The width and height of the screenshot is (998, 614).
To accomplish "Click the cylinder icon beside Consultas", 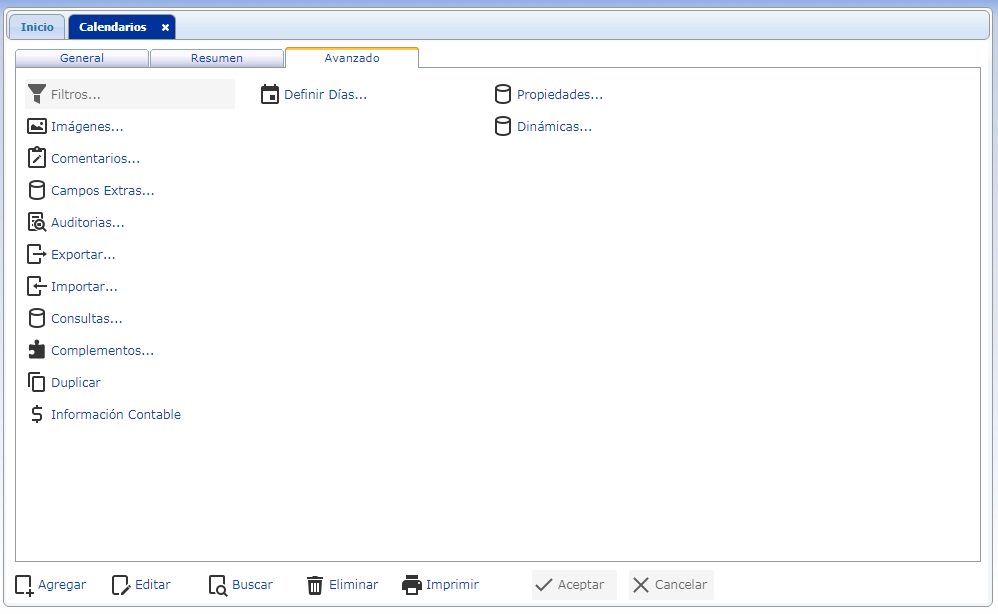I will coord(37,318).
